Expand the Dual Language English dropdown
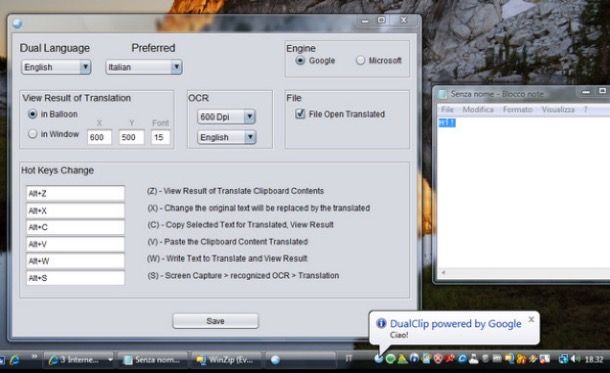The width and height of the screenshot is (610, 373). (56, 67)
